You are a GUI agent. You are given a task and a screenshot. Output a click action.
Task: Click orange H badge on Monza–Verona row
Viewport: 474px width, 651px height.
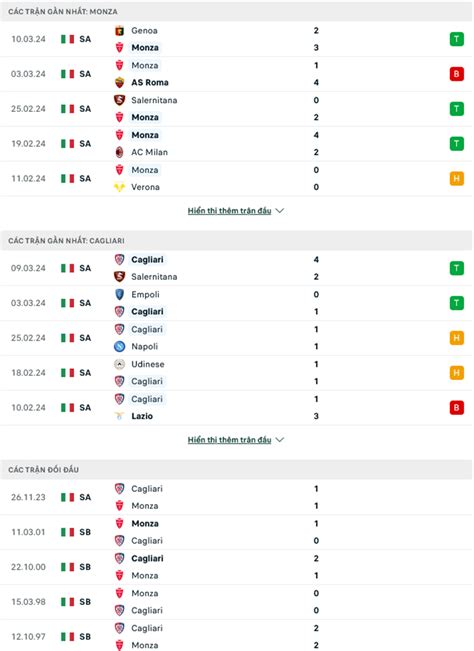pos(457,179)
